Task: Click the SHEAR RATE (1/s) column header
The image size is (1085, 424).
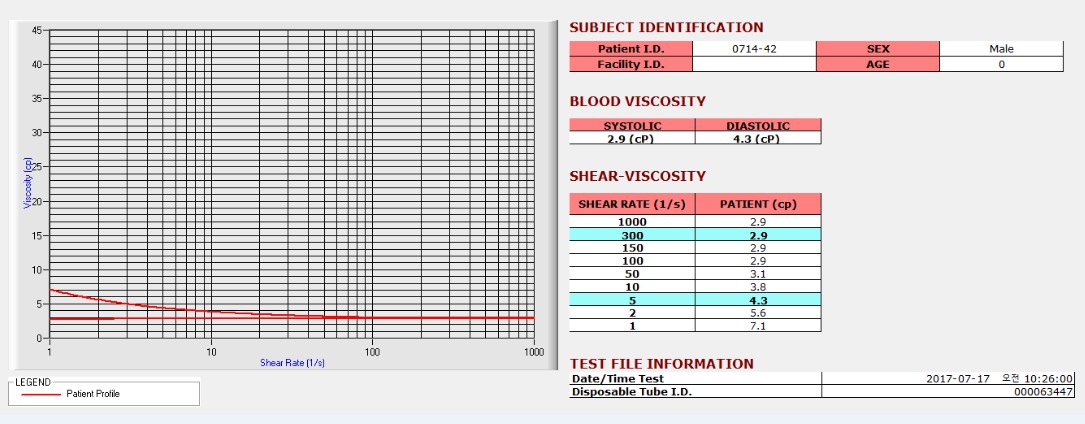Action: coord(632,204)
